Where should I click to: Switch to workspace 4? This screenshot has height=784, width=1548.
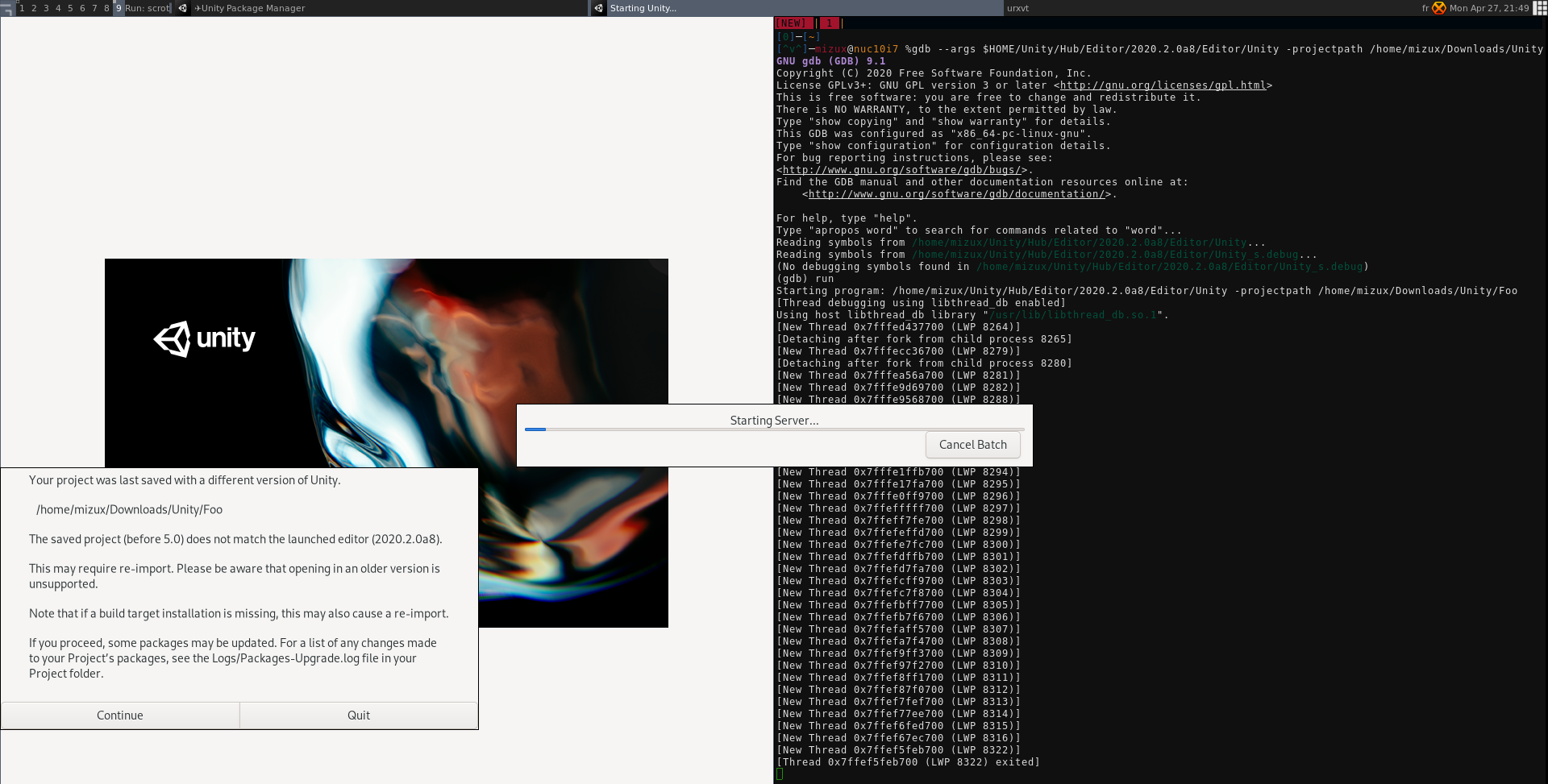(58, 8)
